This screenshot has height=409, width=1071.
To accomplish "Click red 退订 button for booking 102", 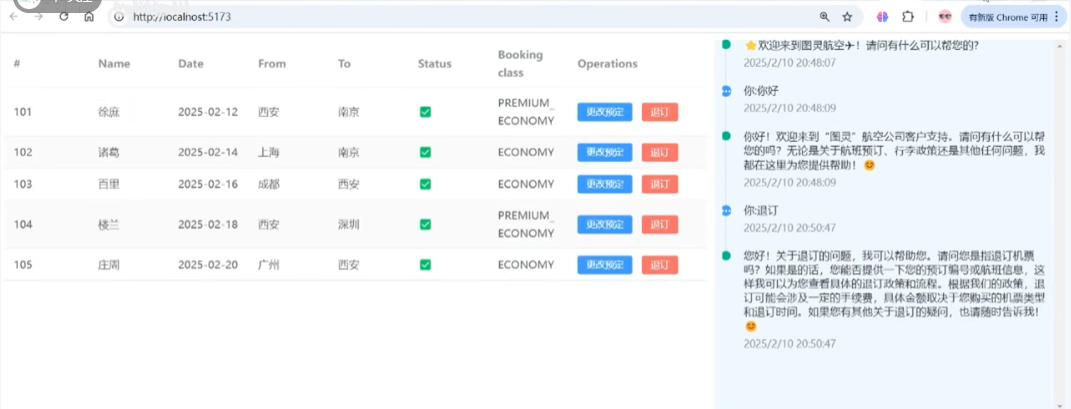I will (x=660, y=152).
